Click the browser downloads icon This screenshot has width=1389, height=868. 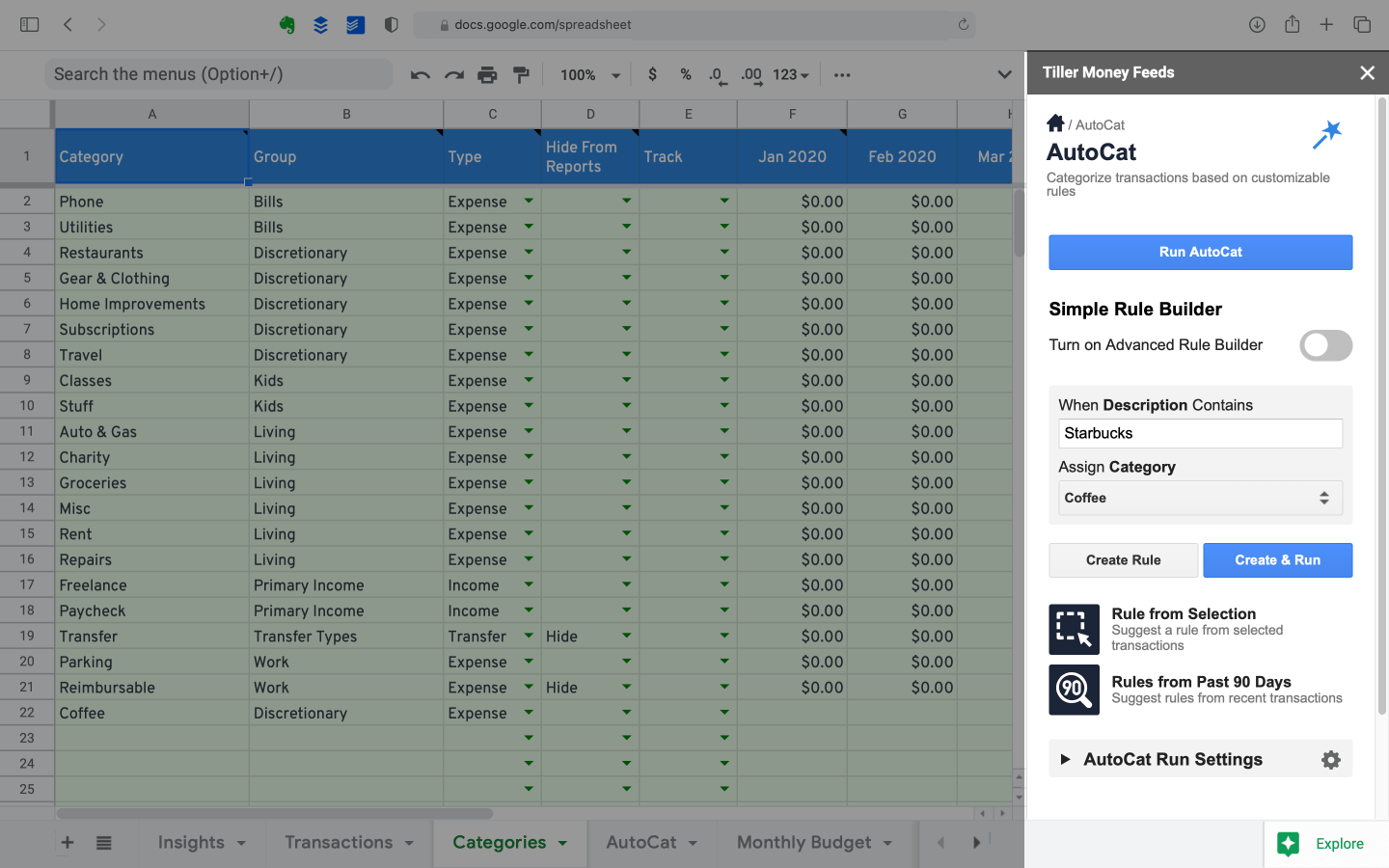tap(1257, 25)
